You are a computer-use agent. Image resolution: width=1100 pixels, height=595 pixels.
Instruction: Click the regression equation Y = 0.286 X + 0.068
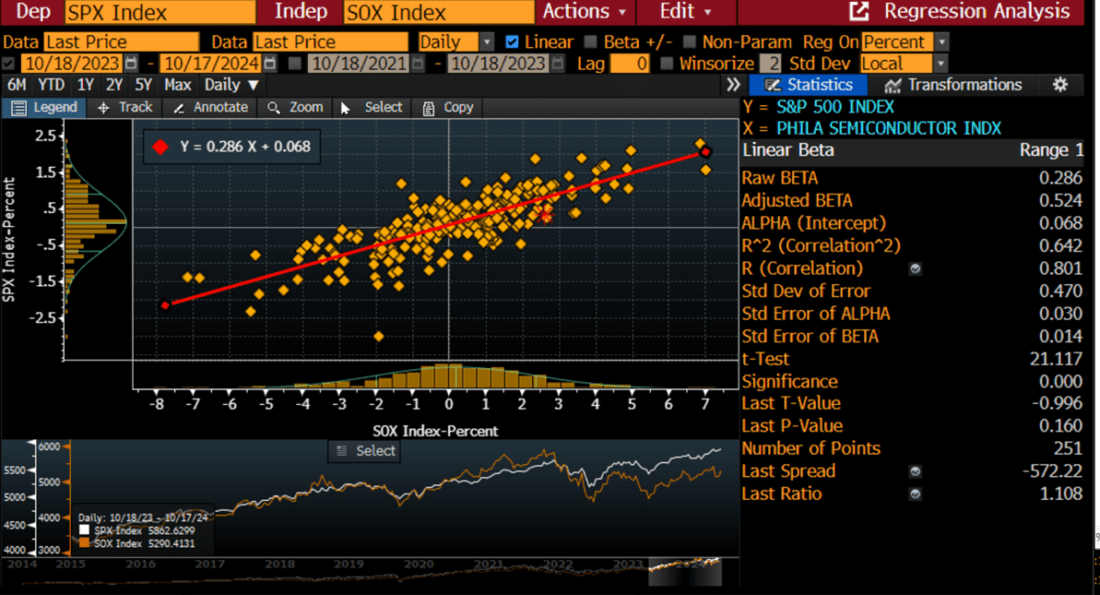(245, 147)
